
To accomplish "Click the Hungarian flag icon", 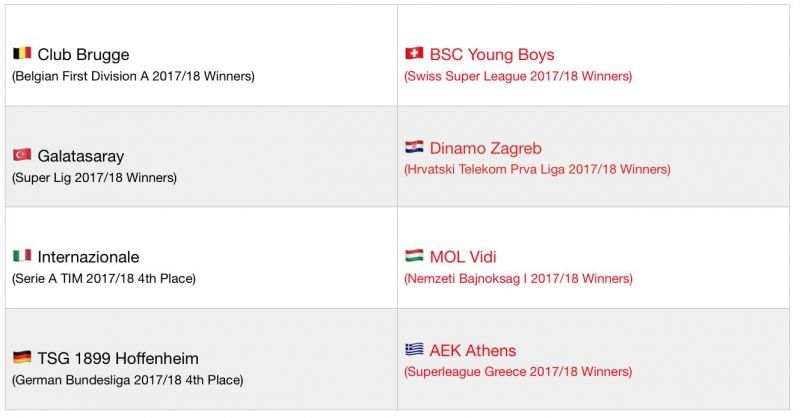I will pos(414,256).
